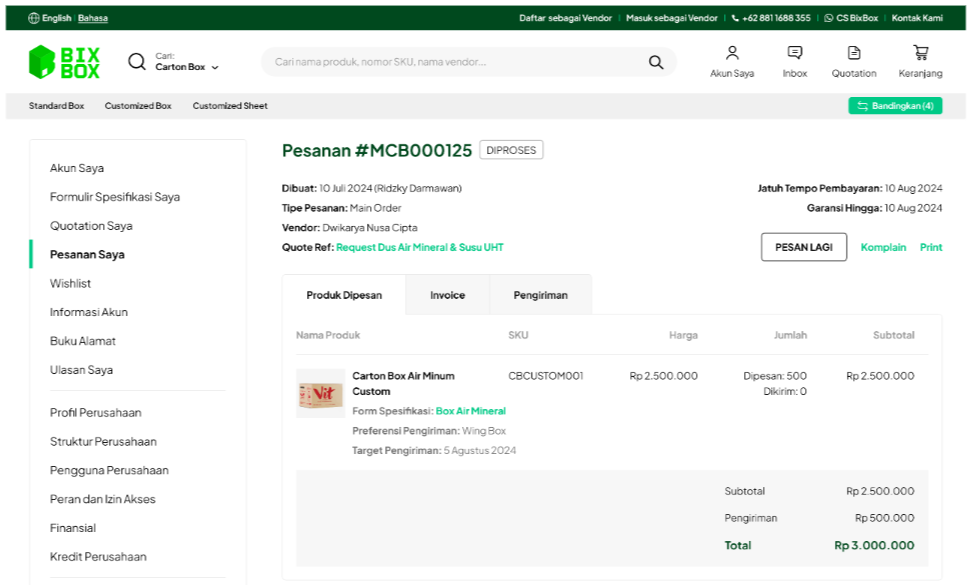Select Wishlist in the sidebar
The image size is (969, 585).
pyautogui.click(x=70, y=283)
